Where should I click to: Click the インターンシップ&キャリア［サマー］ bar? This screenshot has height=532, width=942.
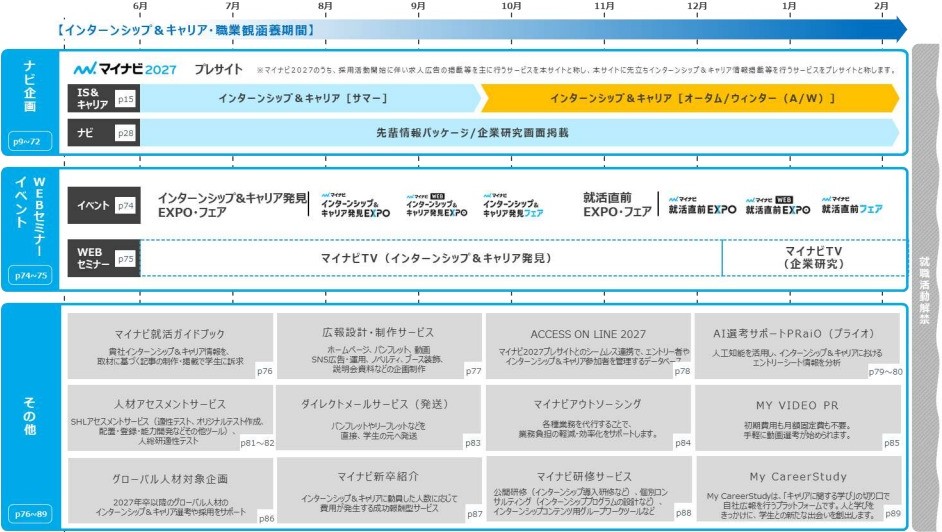pyautogui.click(x=309, y=98)
